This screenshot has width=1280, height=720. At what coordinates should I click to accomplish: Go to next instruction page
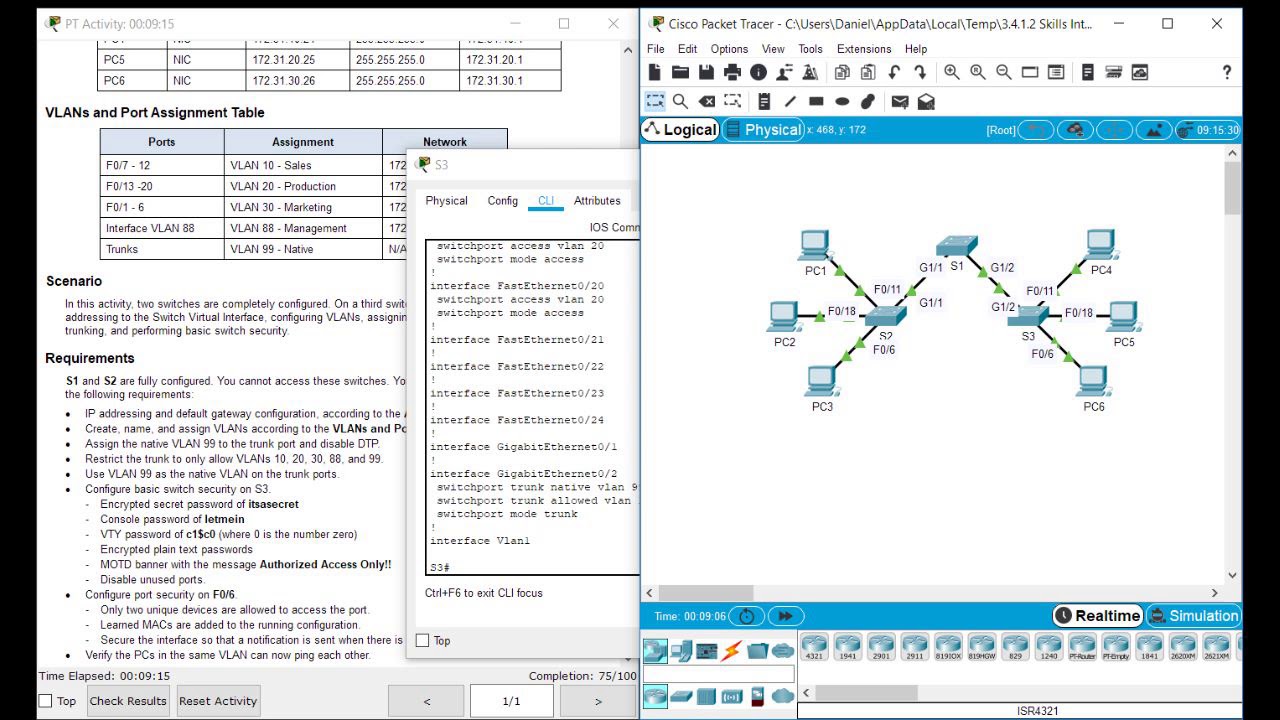[x=598, y=701]
